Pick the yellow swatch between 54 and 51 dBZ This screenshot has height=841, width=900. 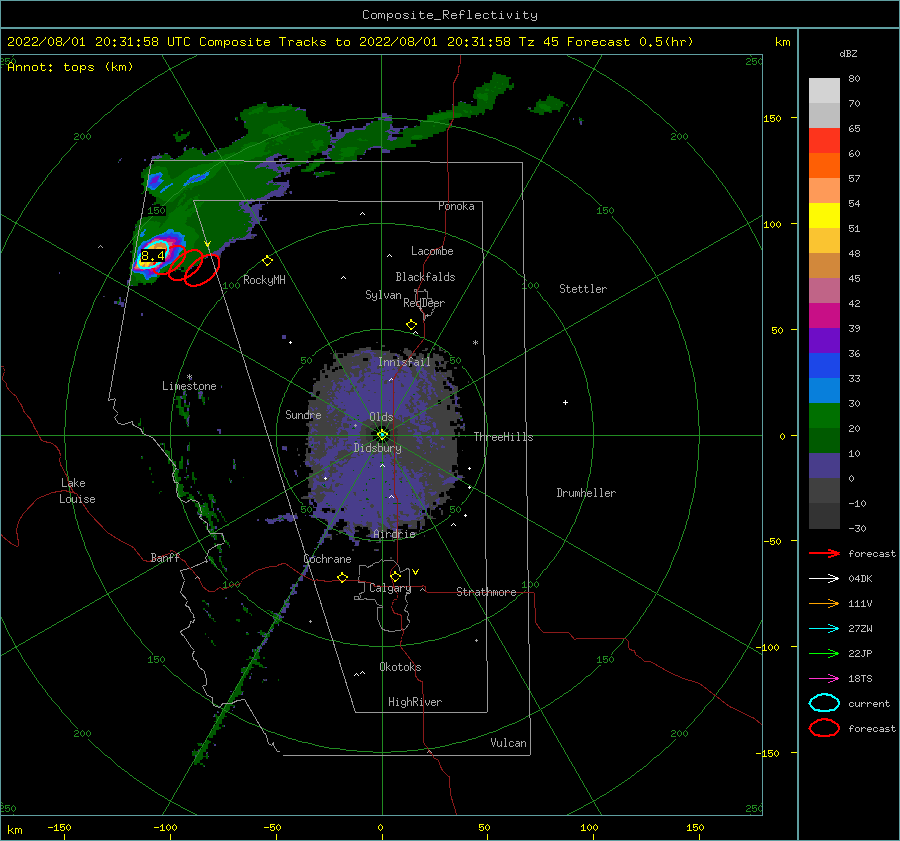coord(824,215)
